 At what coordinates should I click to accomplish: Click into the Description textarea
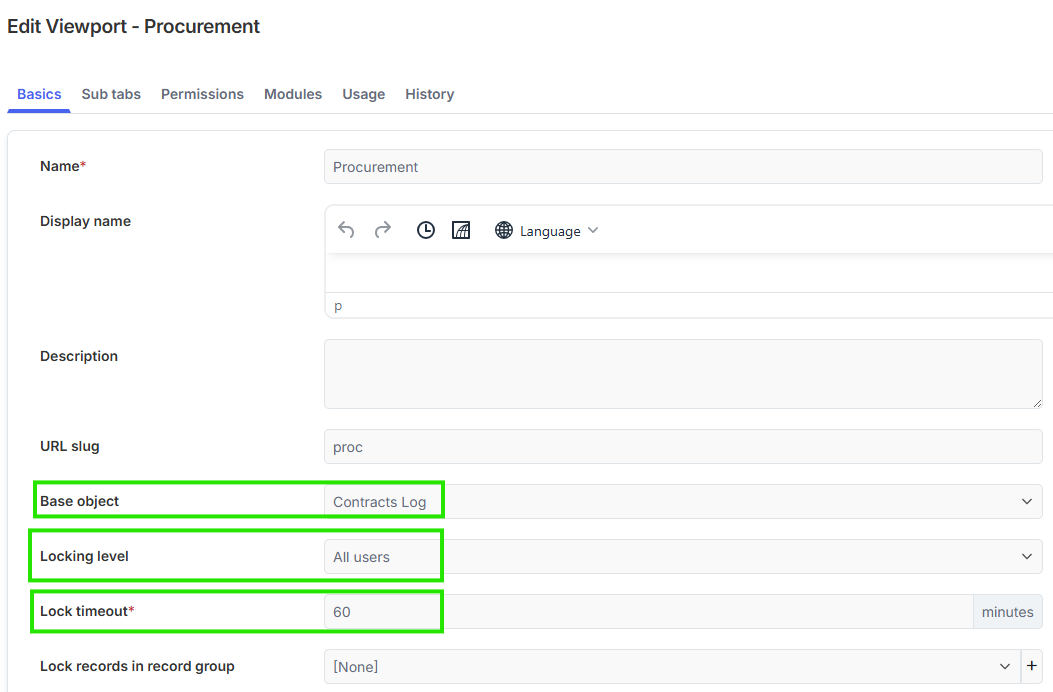click(683, 374)
